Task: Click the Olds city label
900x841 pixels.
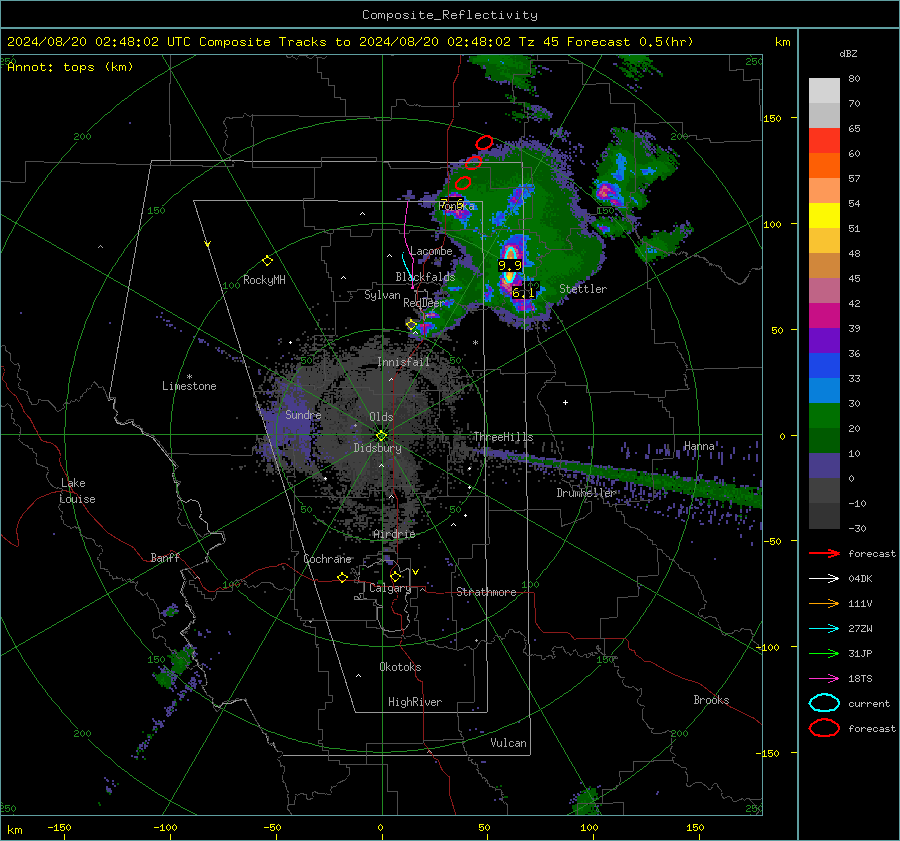Action: click(x=381, y=417)
